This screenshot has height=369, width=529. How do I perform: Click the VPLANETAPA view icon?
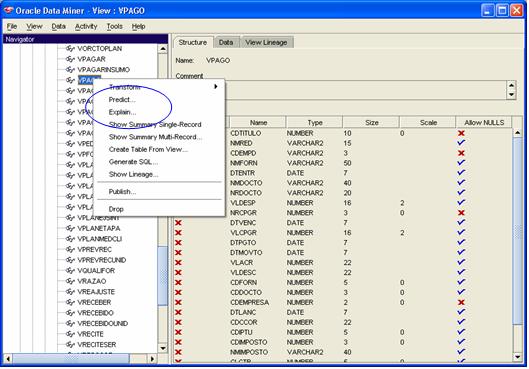tap(70, 228)
